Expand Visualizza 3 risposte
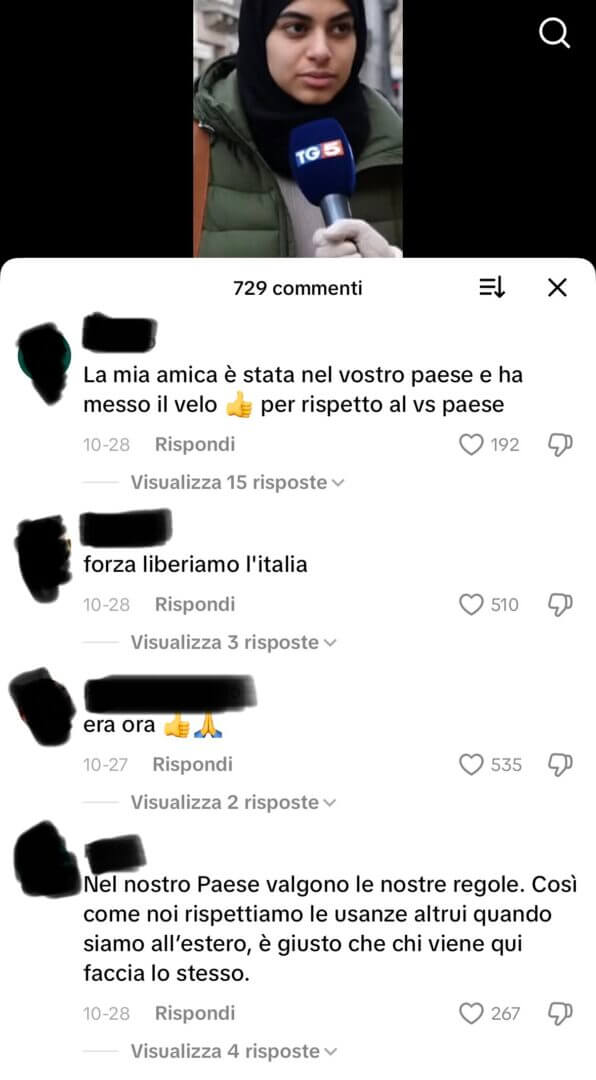The height and width of the screenshot is (1080, 596). pyautogui.click(x=234, y=643)
